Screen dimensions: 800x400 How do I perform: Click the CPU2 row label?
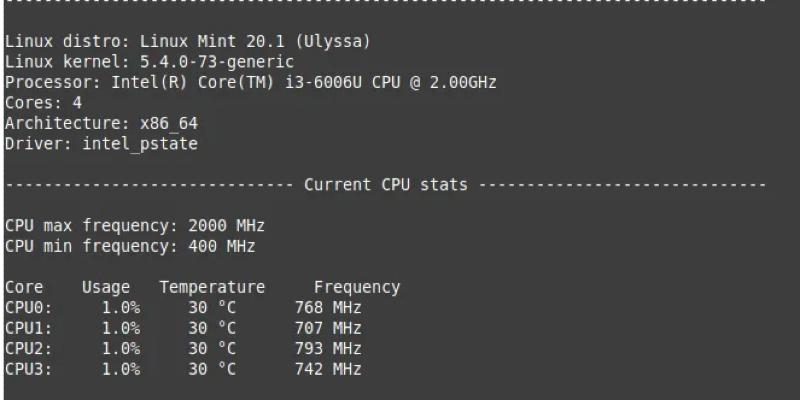(28, 349)
